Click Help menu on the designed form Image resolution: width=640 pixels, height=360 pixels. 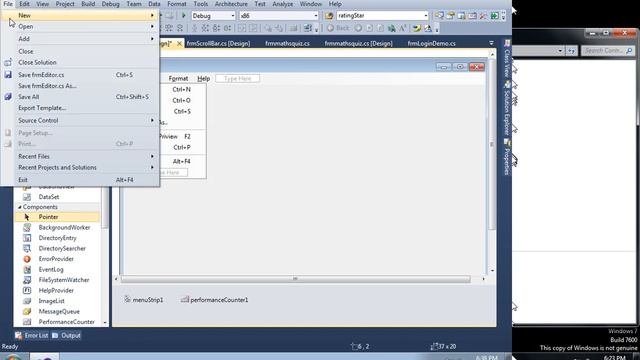203,78
